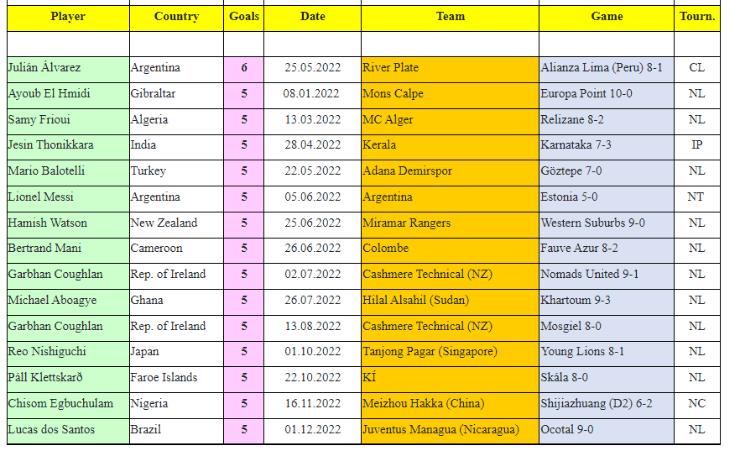The width and height of the screenshot is (740, 451).
Task: Select the goals cell showing 6
Action: point(244,68)
